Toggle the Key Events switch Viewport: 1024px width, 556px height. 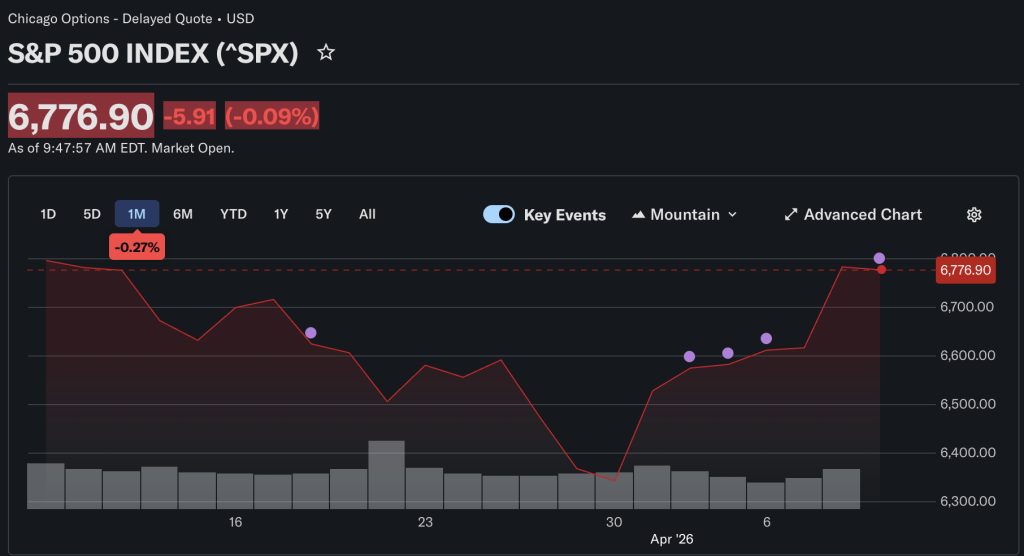[499, 215]
